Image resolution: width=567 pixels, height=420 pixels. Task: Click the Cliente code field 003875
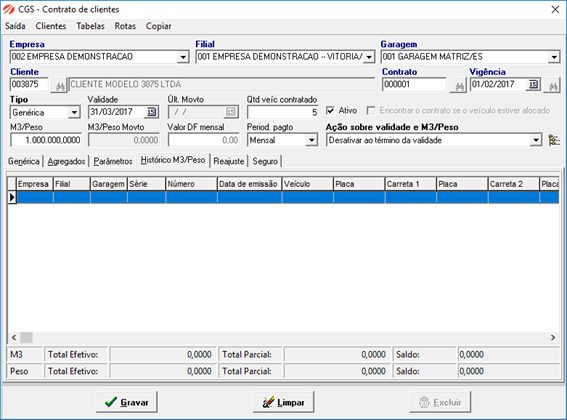tap(29, 85)
